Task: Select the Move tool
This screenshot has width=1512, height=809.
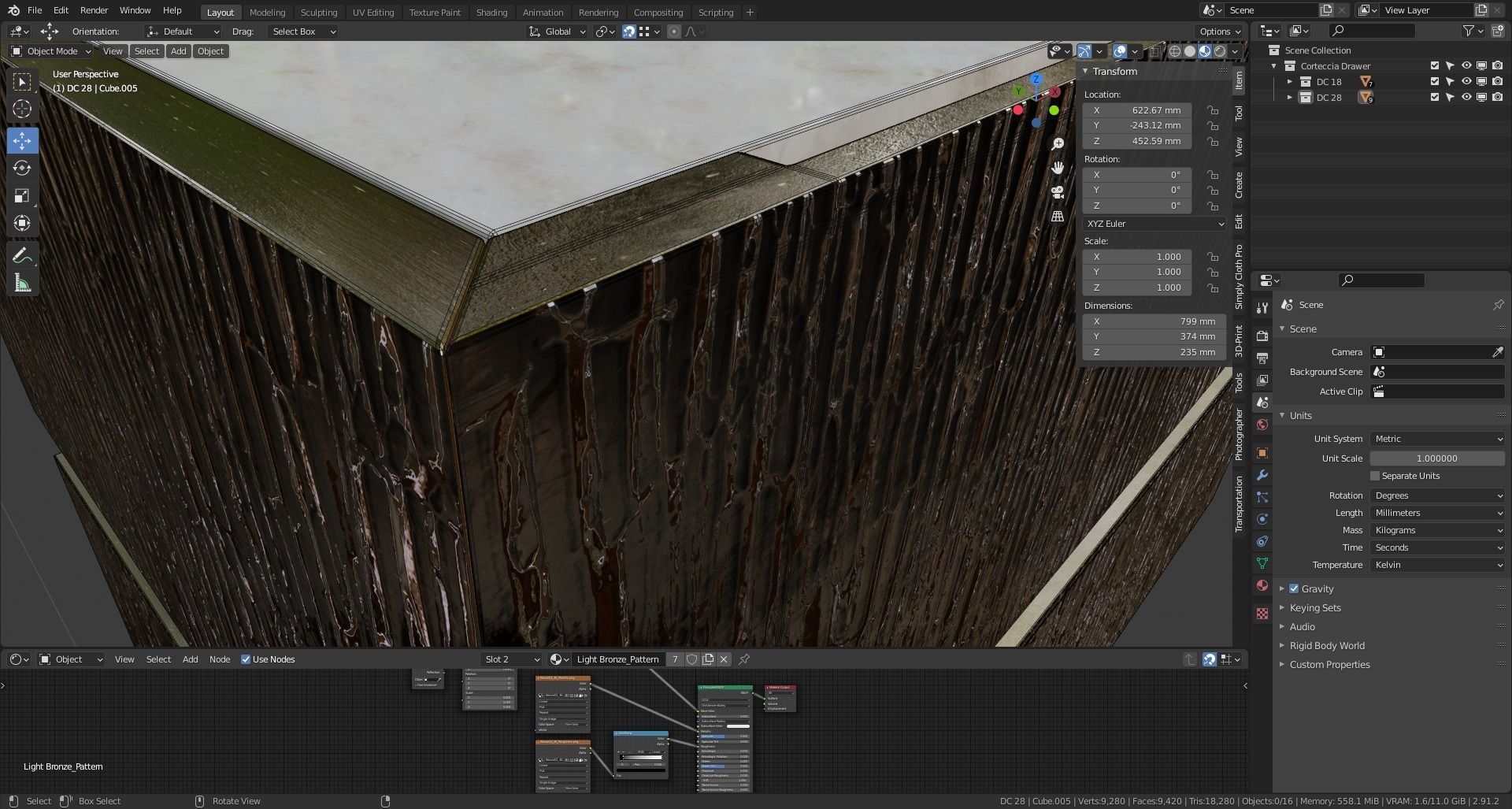Action: [x=22, y=141]
